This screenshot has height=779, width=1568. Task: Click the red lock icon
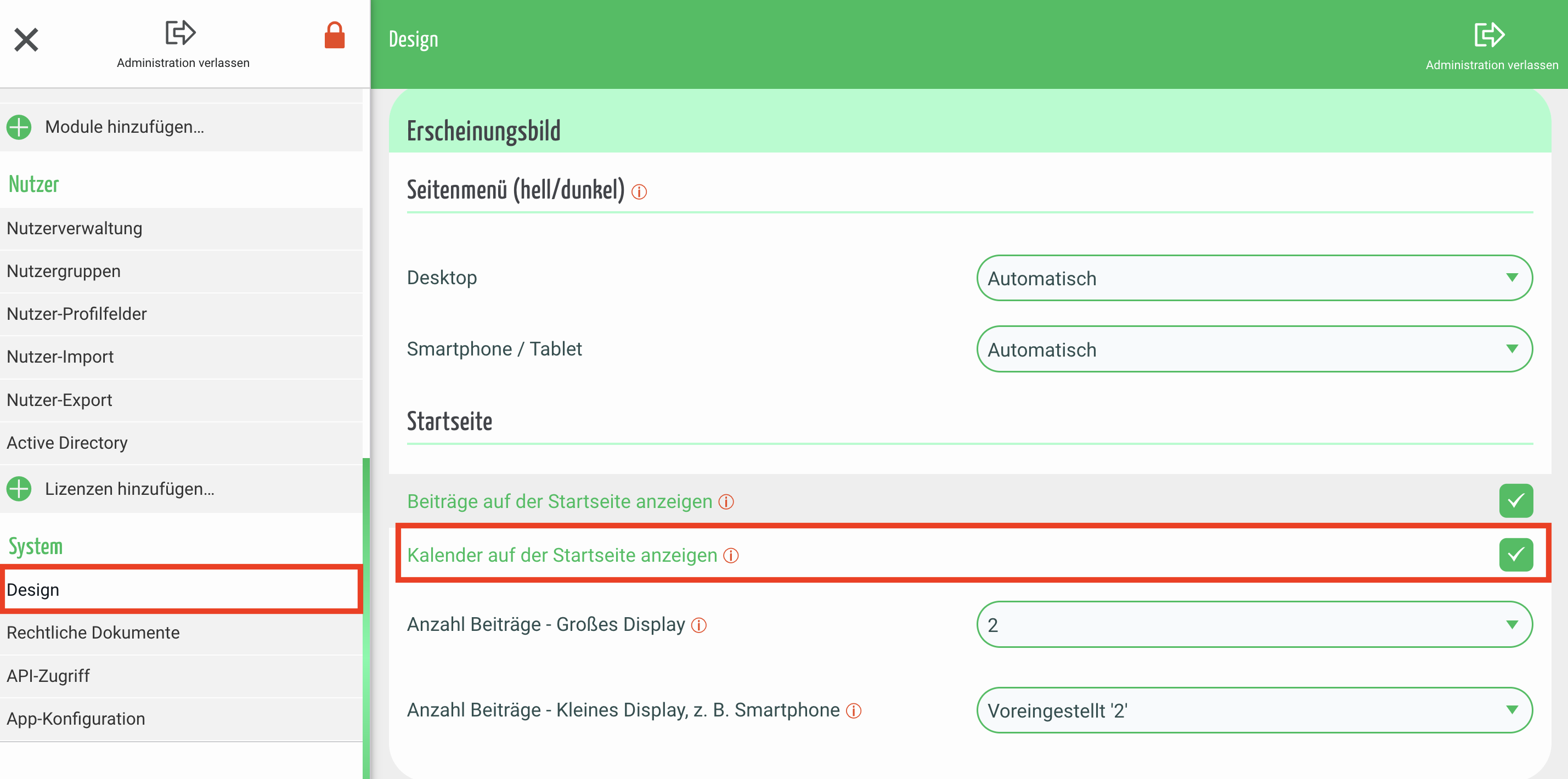pos(334,35)
